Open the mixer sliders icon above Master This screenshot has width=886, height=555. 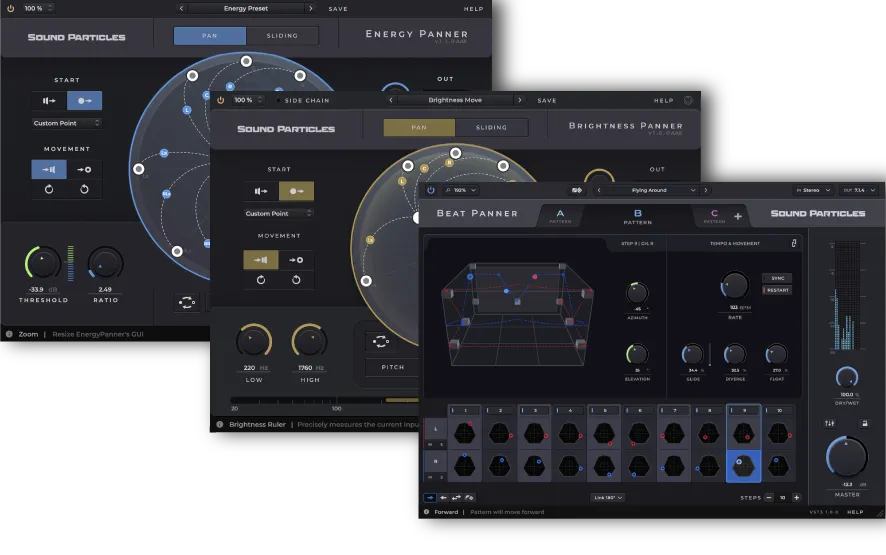[x=829, y=423]
